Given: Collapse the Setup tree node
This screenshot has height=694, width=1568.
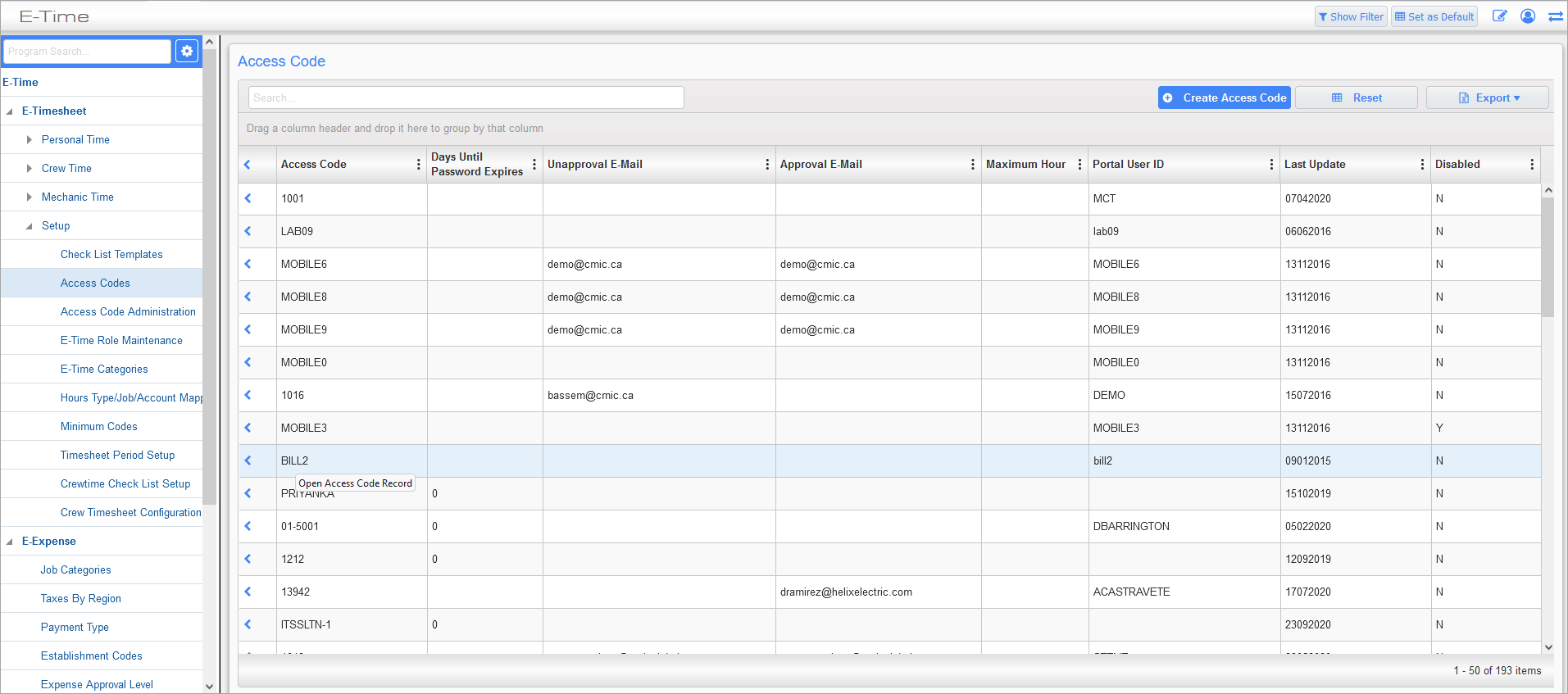Looking at the screenshot, I should (30, 226).
